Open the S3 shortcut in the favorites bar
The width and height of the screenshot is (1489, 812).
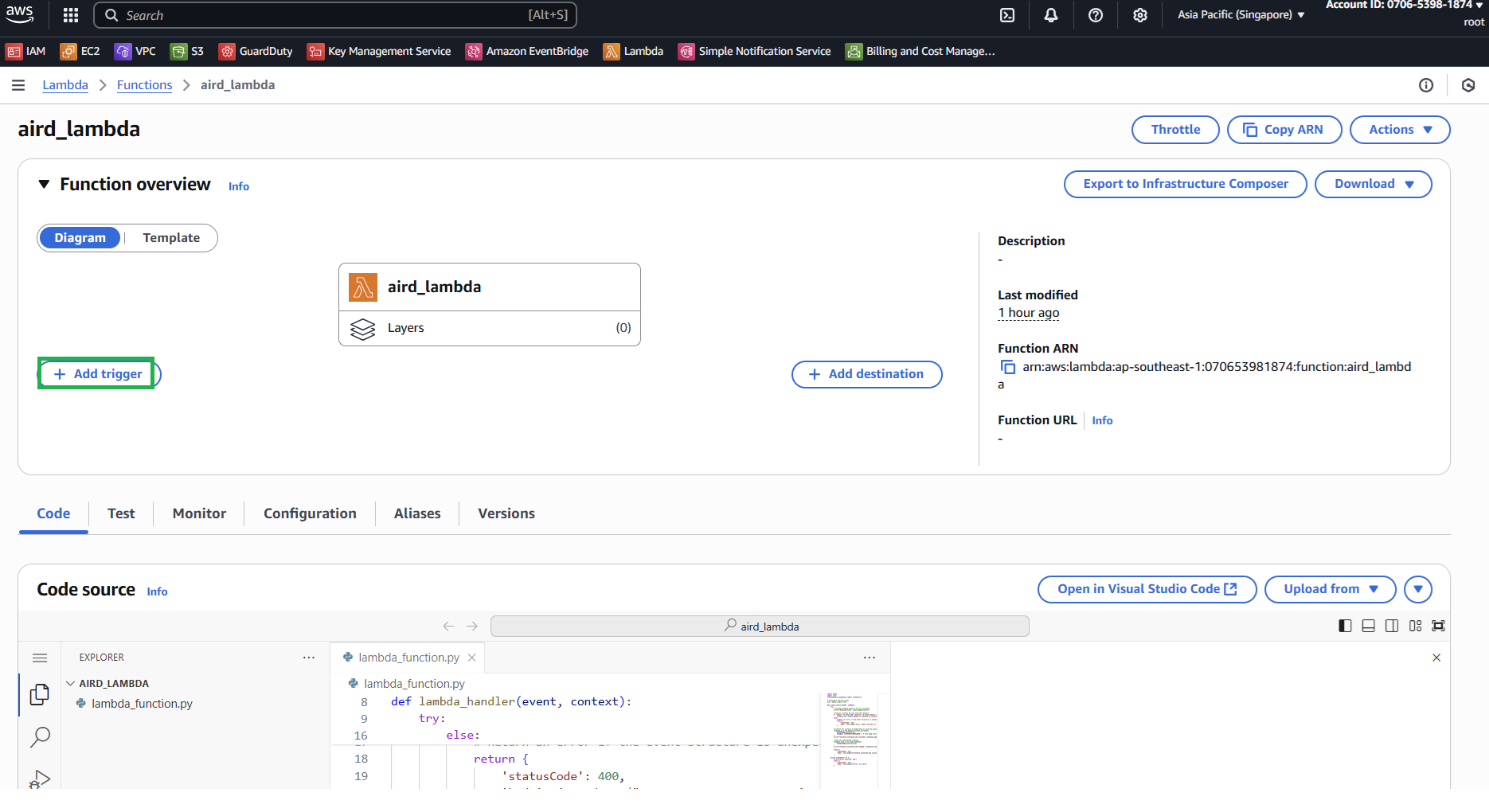tap(188, 52)
